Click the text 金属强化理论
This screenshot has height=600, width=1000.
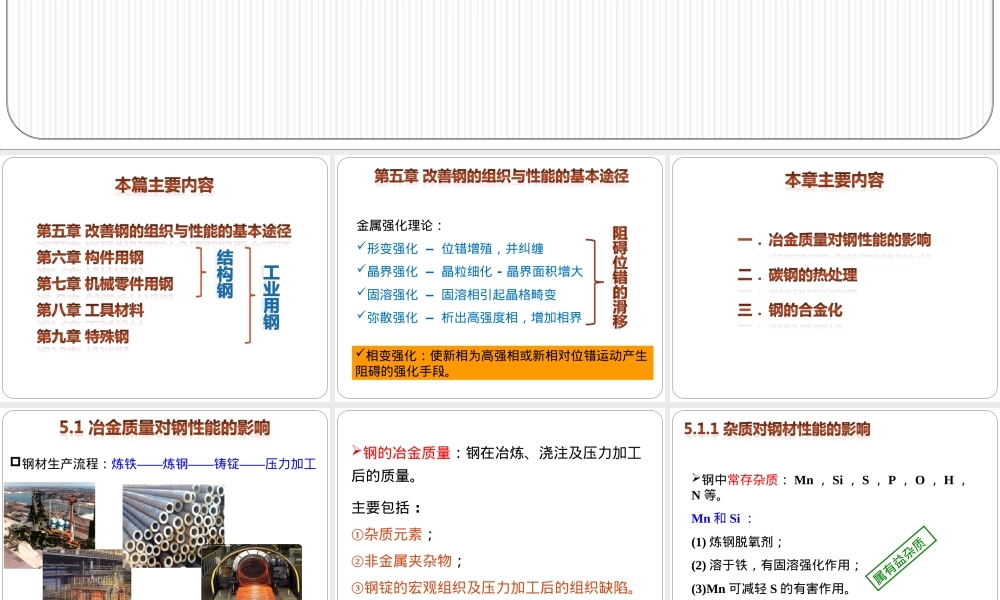tap(399, 225)
